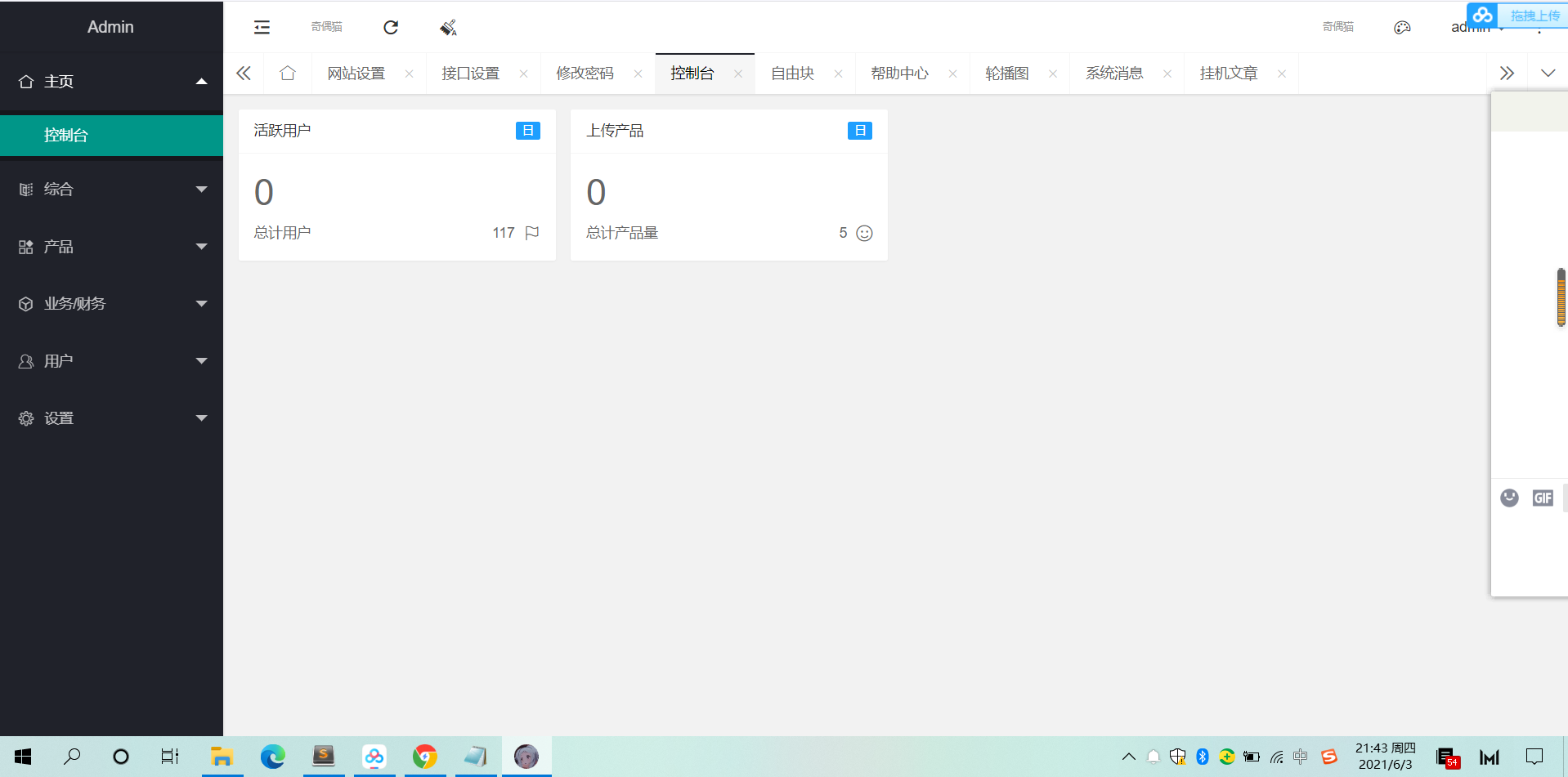
Task: Select 控制台 in the sidebar
Action: click(x=111, y=135)
